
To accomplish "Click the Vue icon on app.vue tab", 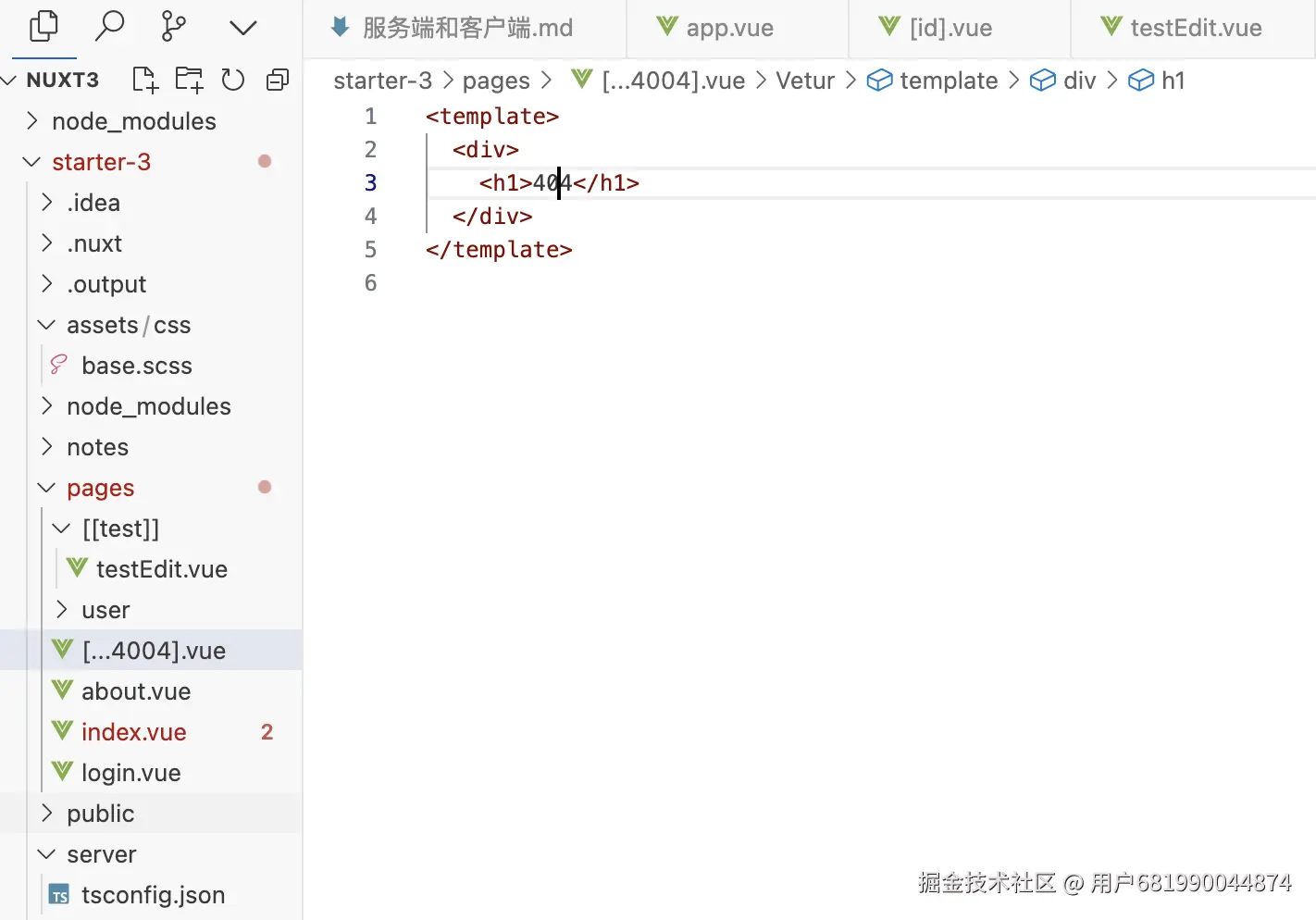I will pyautogui.click(x=667, y=26).
